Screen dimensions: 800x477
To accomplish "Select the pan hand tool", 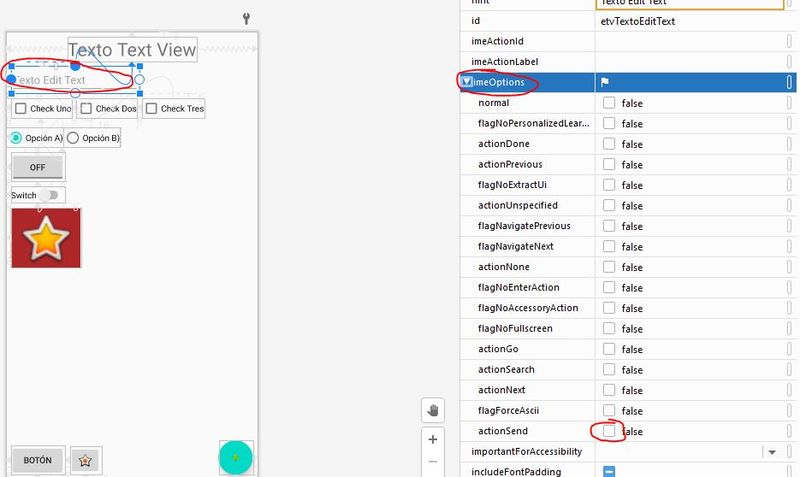I will pos(433,410).
